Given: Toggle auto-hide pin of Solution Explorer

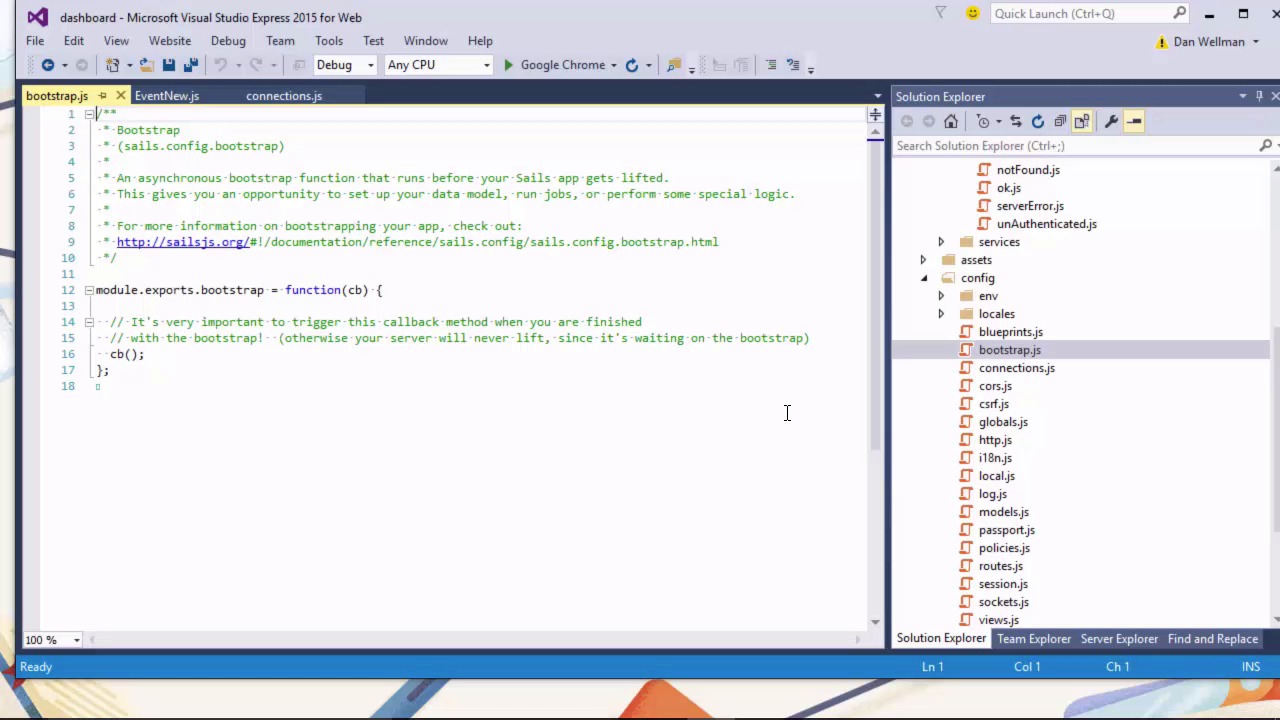Looking at the screenshot, I should click(1259, 96).
